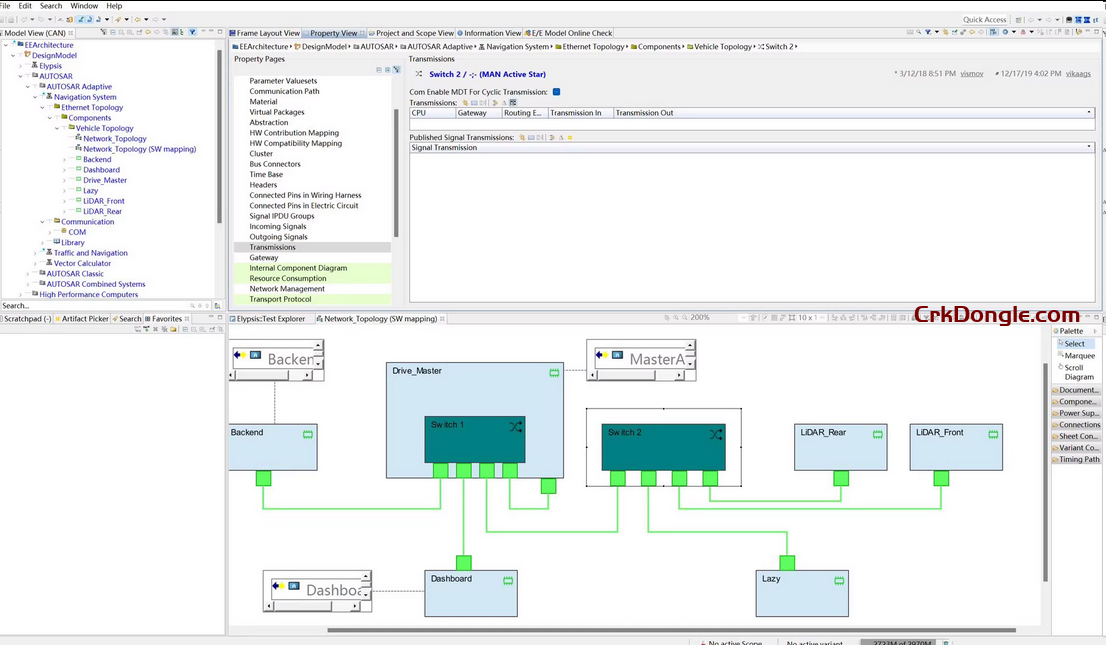Click the Timing Path palette entry

1077,459
